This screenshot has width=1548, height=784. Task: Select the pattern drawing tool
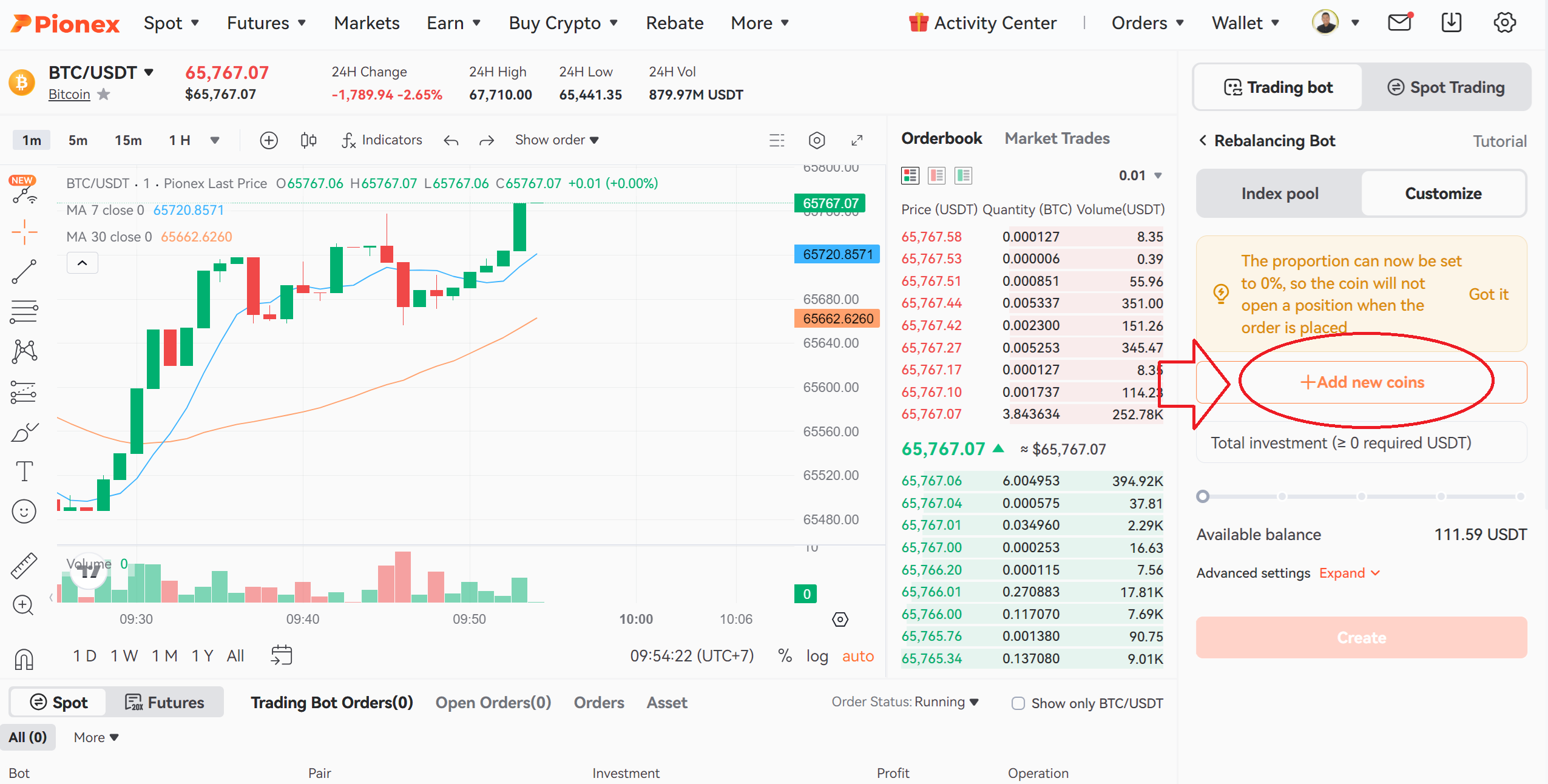pyautogui.click(x=24, y=351)
